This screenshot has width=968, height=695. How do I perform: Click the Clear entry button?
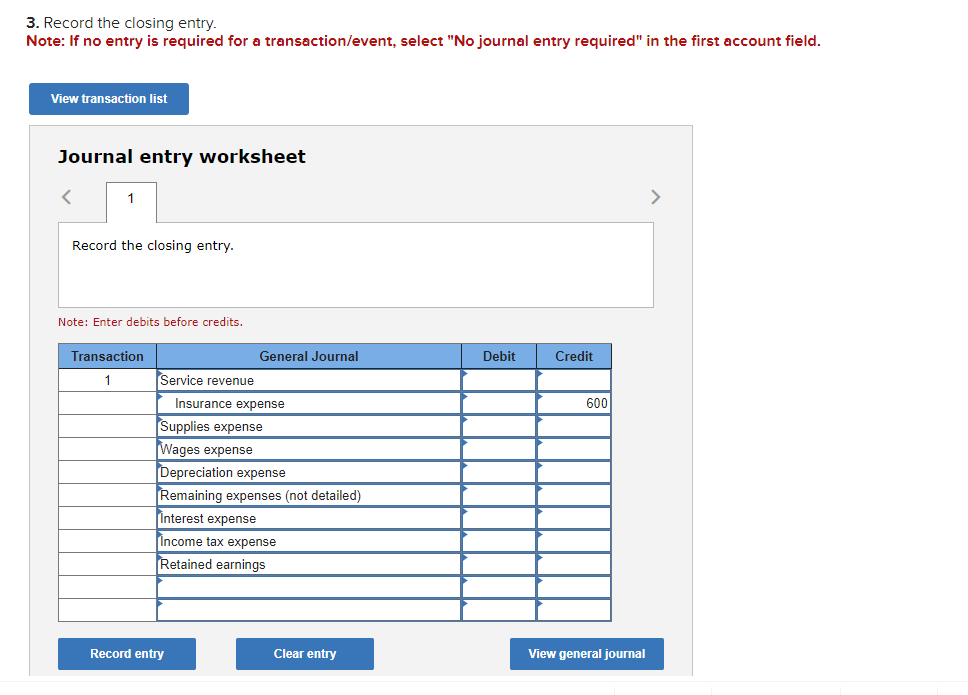(x=304, y=653)
